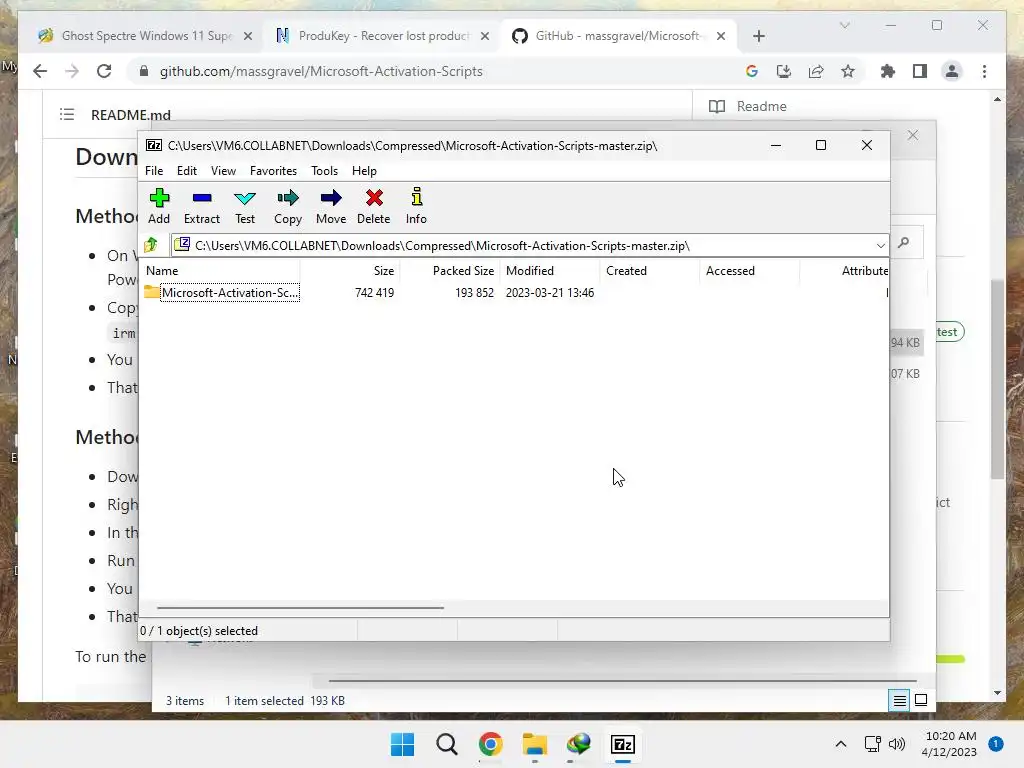Switch File Explorer to details view

[899, 701]
